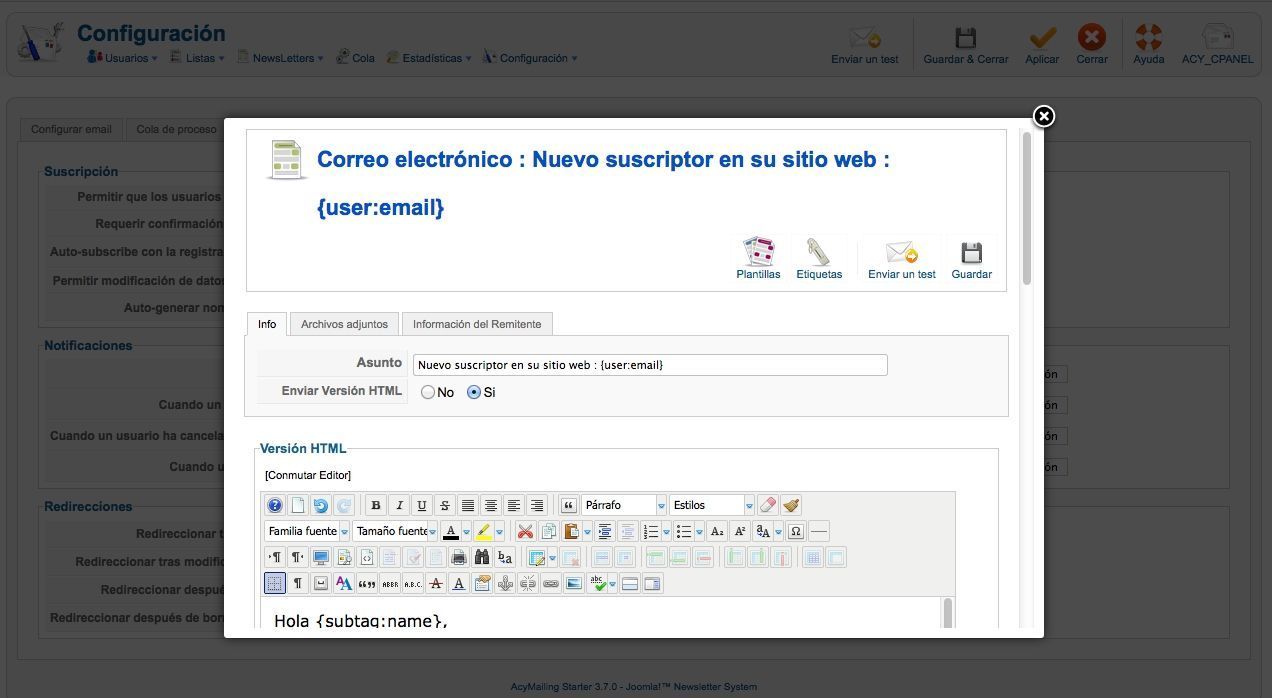The height and width of the screenshot is (698, 1272).
Task: Click the Conmutar Editor link
Action: click(308, 475)
